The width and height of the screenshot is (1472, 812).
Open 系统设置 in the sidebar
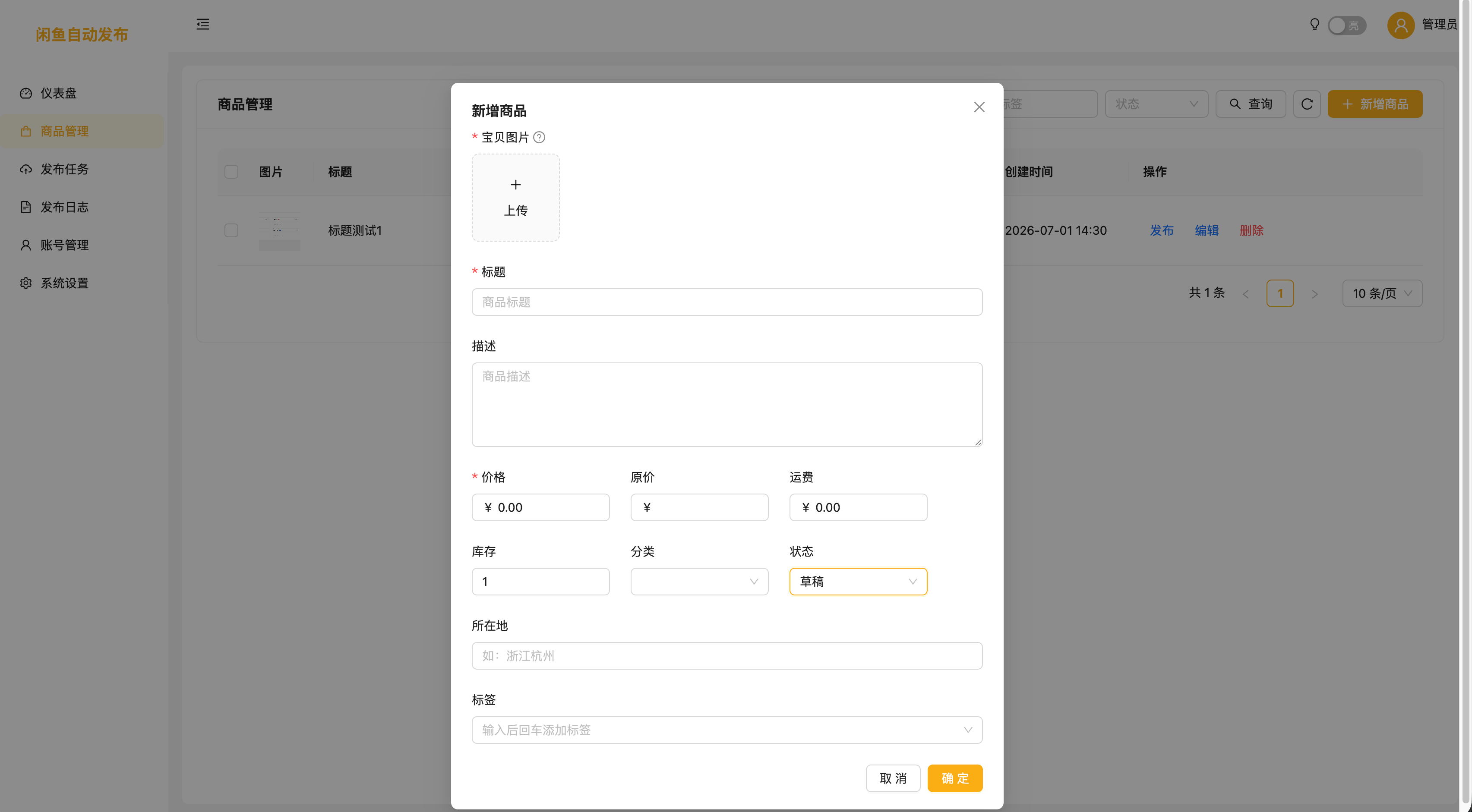(x=83, y=283)
